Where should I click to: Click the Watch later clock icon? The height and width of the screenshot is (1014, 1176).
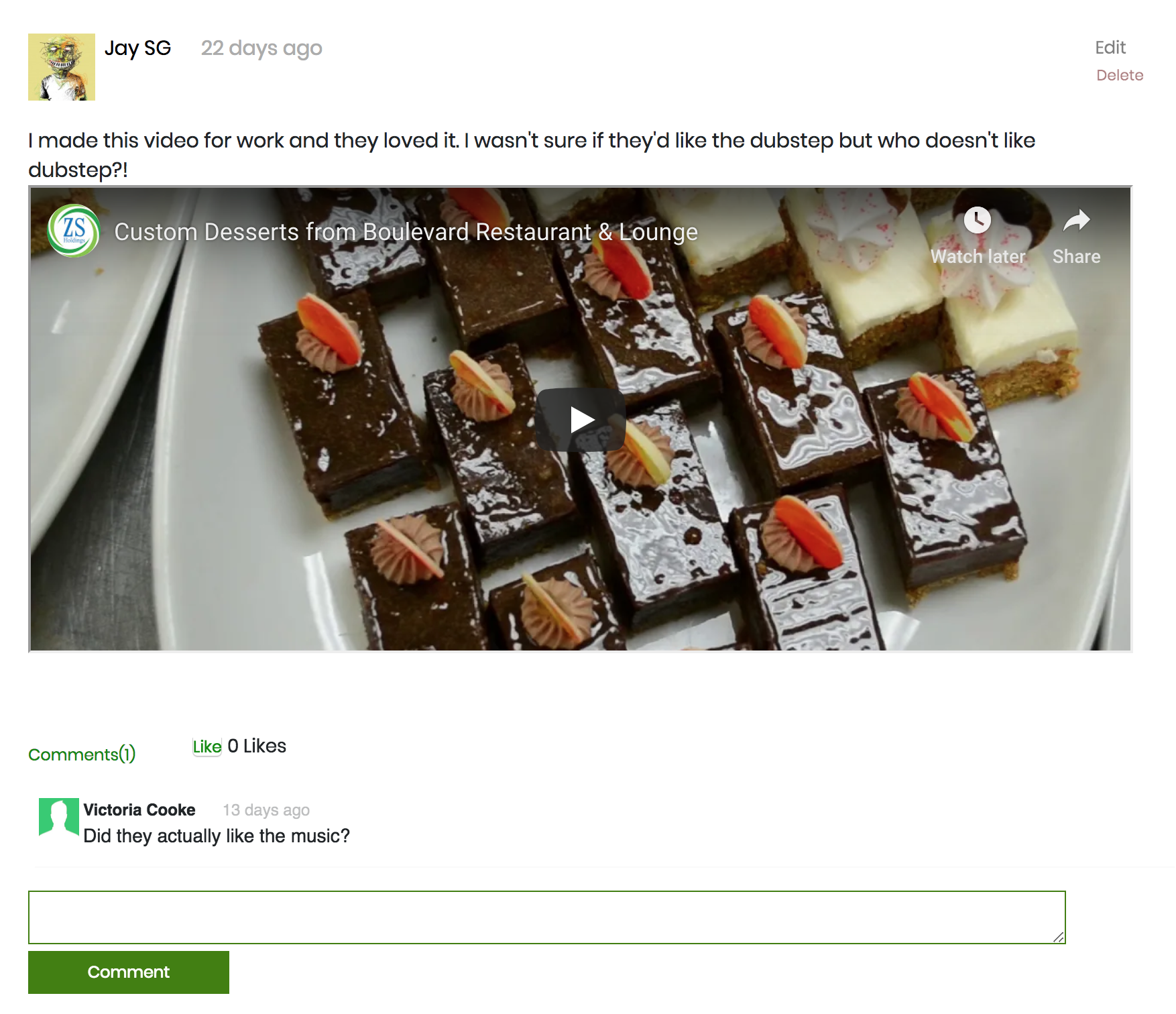[x=978, y=220]
